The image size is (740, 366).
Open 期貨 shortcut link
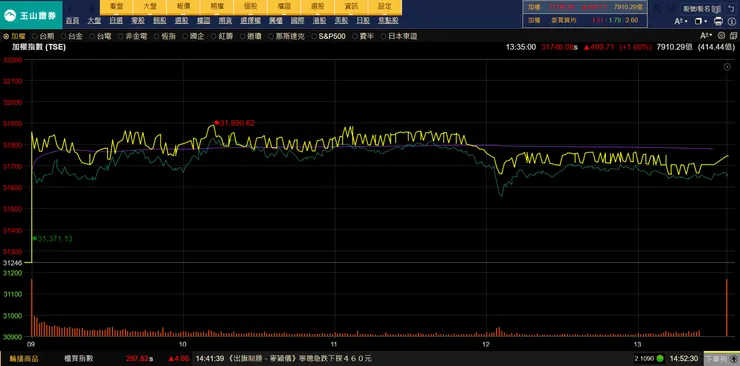coord(225,21)
